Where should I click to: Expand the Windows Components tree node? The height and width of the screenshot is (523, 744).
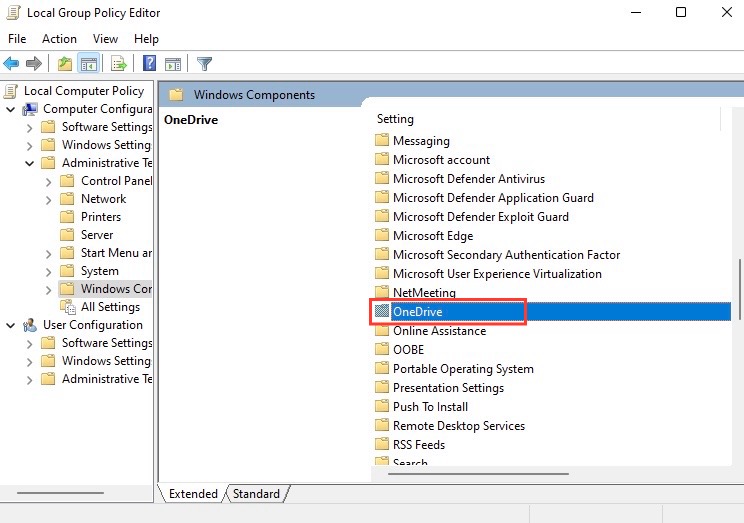tap(48, 290)
